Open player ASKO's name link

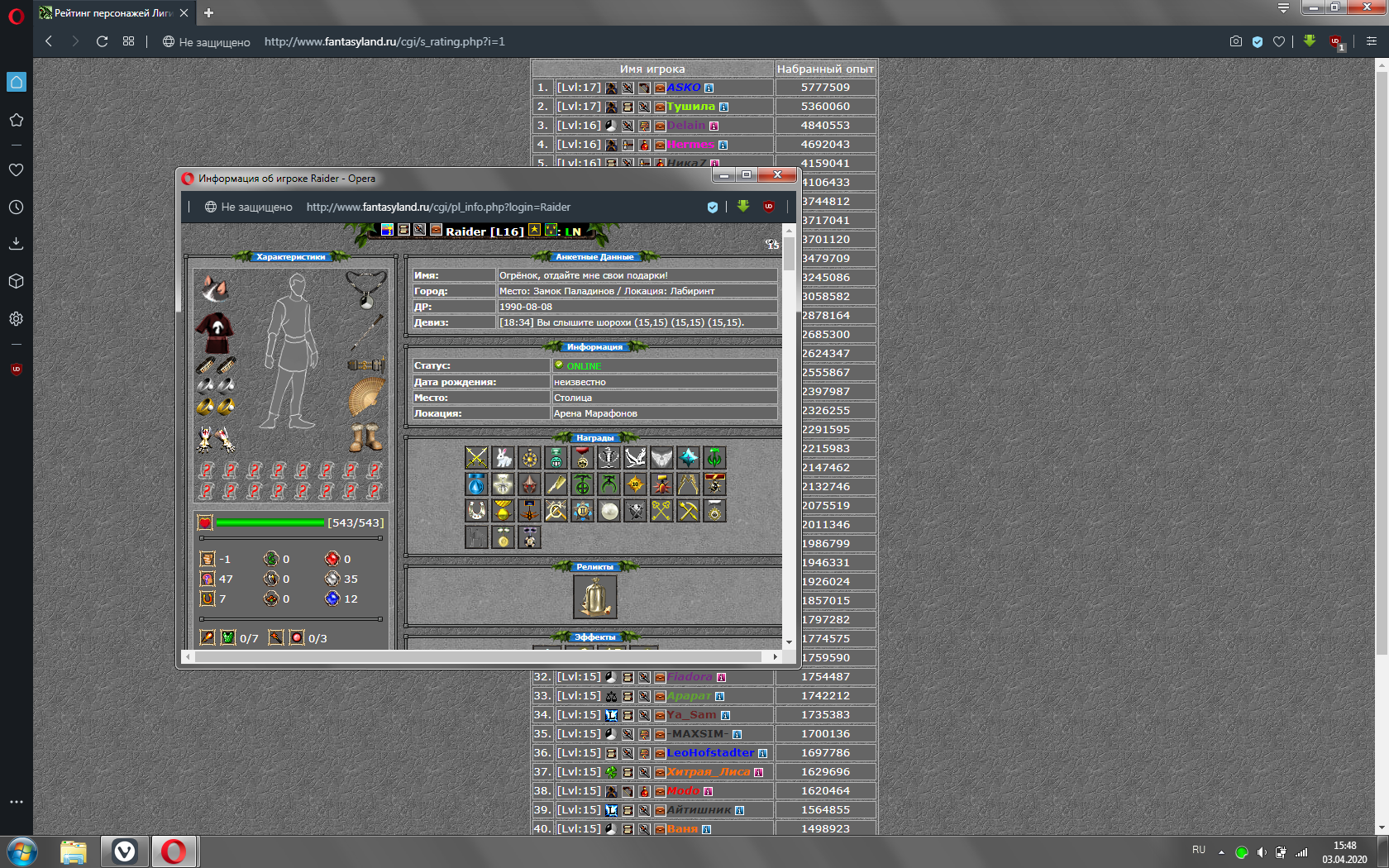(x=684, y=88)
